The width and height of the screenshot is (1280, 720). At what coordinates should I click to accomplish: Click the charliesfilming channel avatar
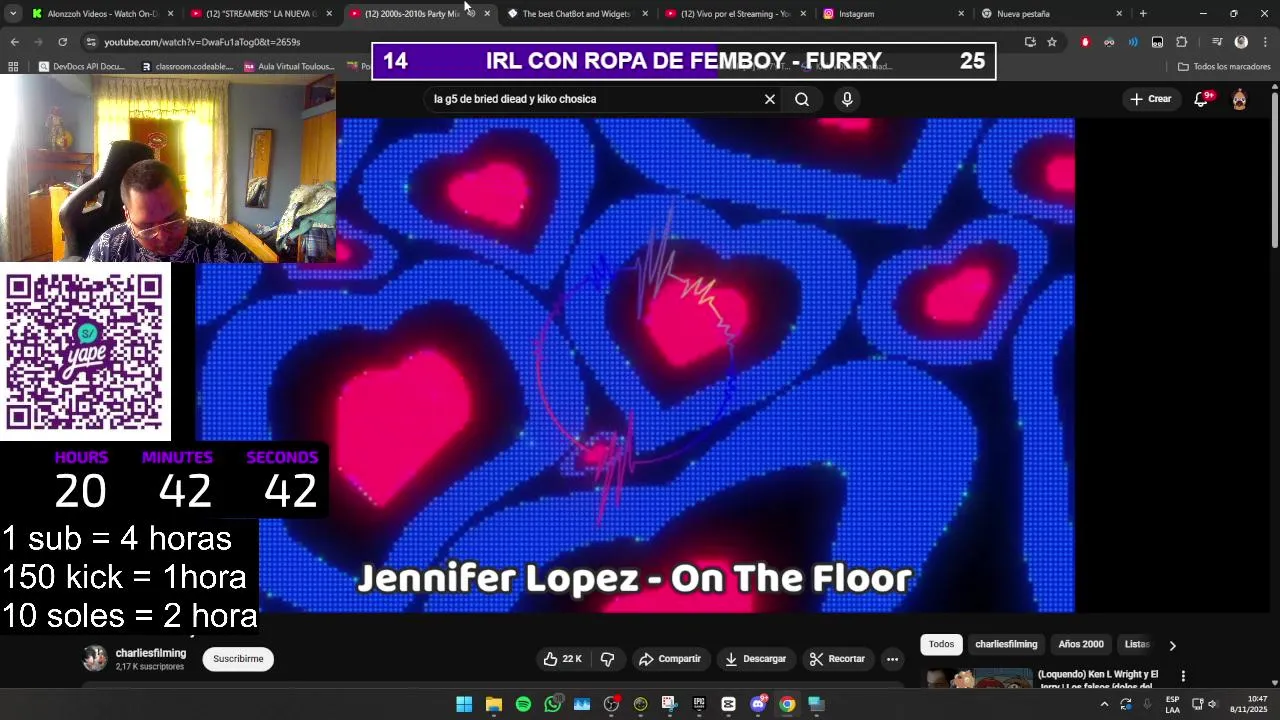click(95, 658)
